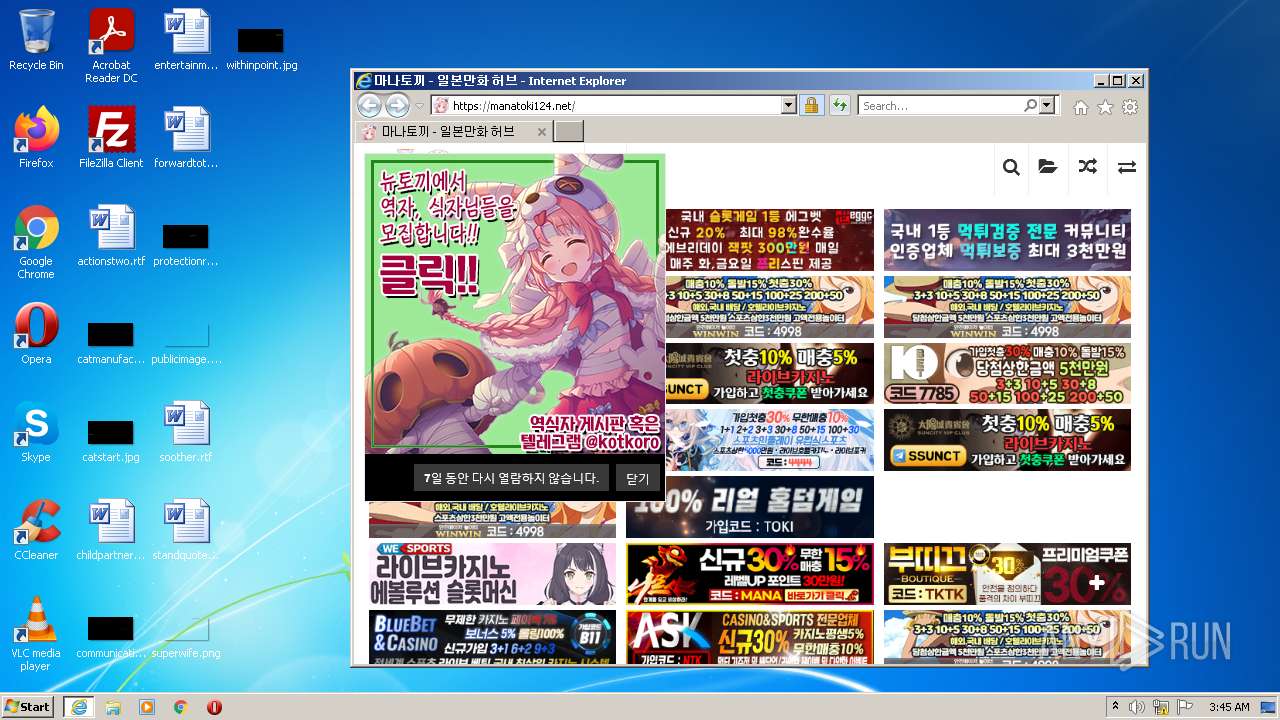Screen dimensions: 1280x720
Task: Go back with Internet Explorer back arrow
Action: click(369, 105)
